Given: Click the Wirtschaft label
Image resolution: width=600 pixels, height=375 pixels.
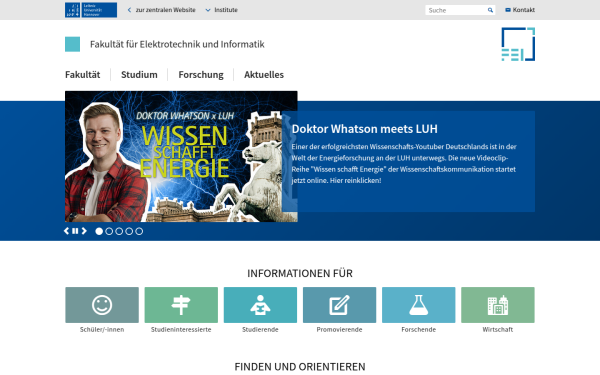Looking at the screenshot, I should coord(498,329).
